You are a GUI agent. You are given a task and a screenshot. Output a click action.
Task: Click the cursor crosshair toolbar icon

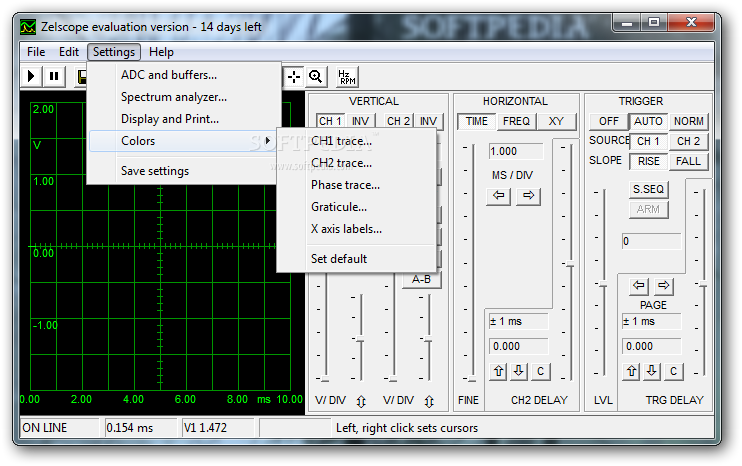pos(294,77)
